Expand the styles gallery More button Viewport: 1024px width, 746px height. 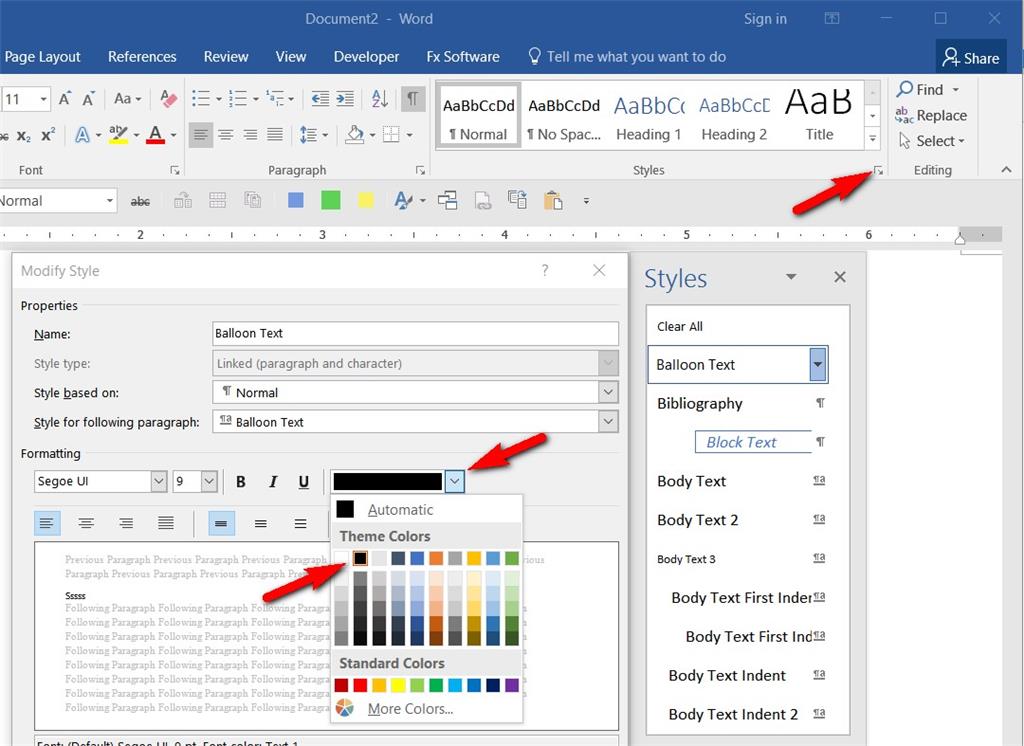(x=873, y=138)
